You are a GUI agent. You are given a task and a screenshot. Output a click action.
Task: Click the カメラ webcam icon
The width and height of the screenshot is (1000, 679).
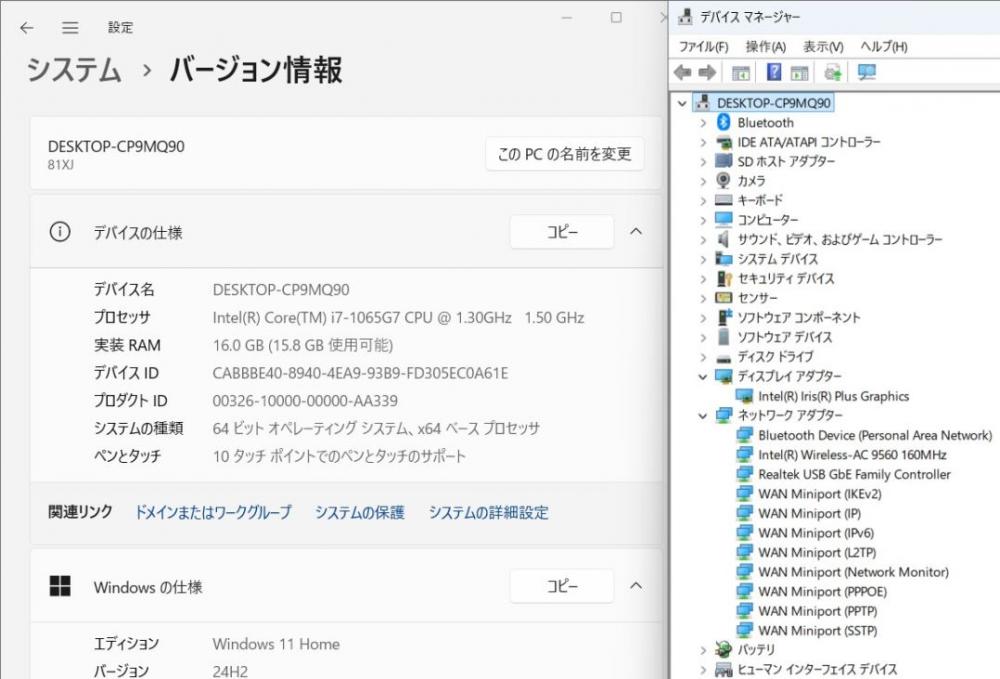tap(723, 180)
